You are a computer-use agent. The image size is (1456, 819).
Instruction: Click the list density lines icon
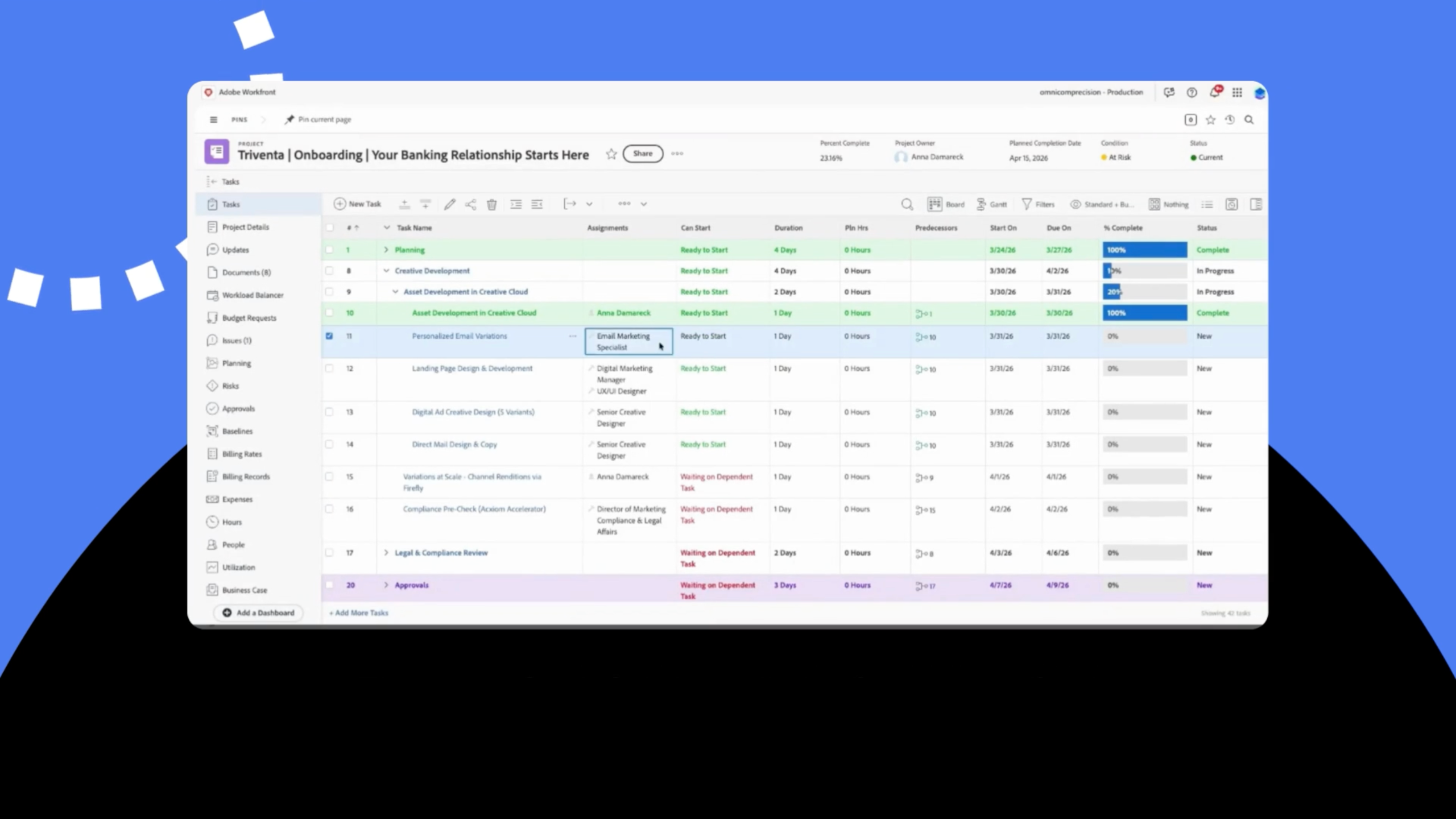coord(1207,204)
